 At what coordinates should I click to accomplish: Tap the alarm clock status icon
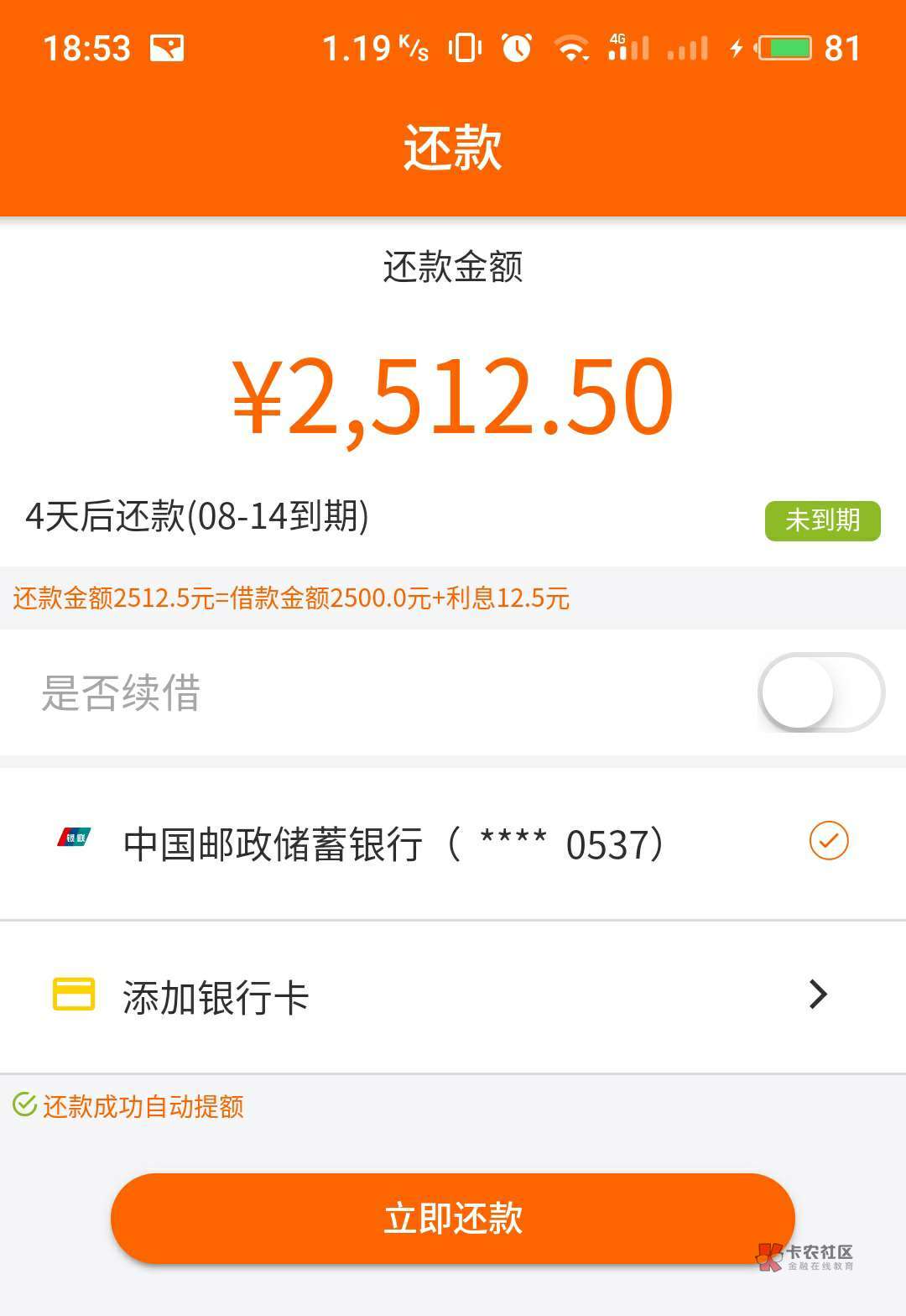click(x=517, y=48)
